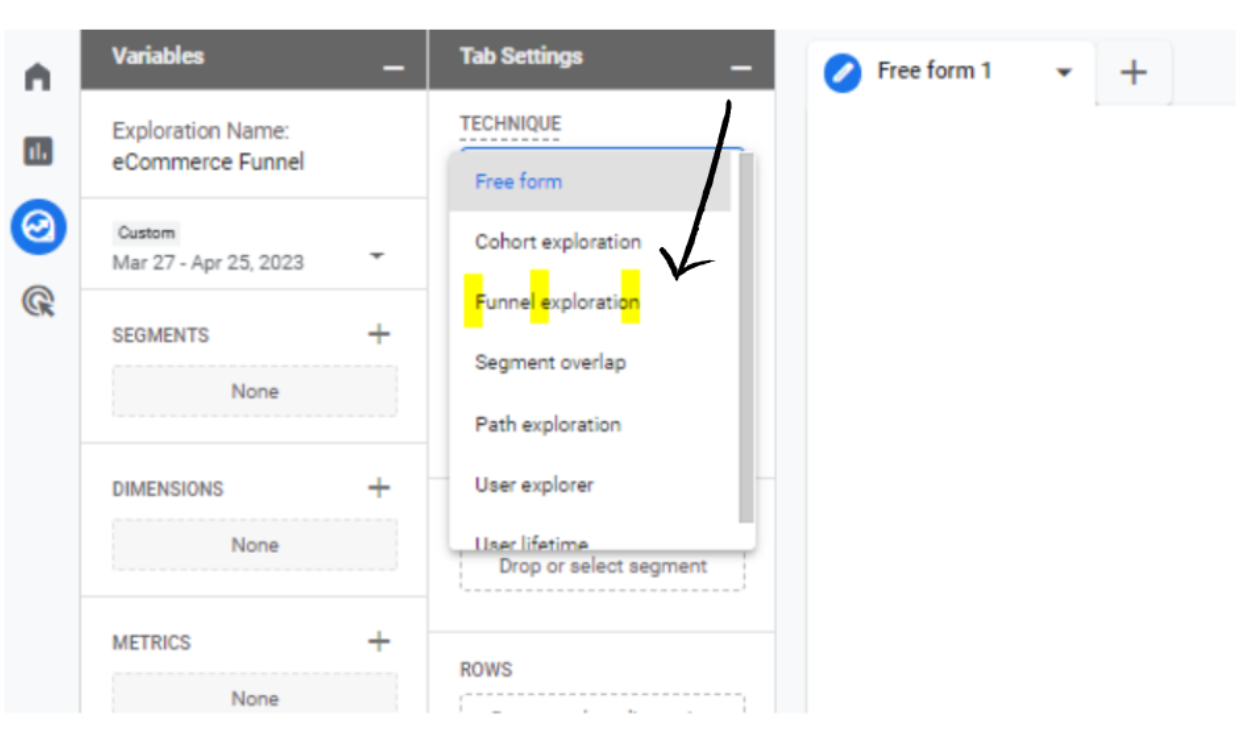Select Path exploration from the list
Image resolution: width=1239 pixels, height=754 pixels.
pos(549,424)
